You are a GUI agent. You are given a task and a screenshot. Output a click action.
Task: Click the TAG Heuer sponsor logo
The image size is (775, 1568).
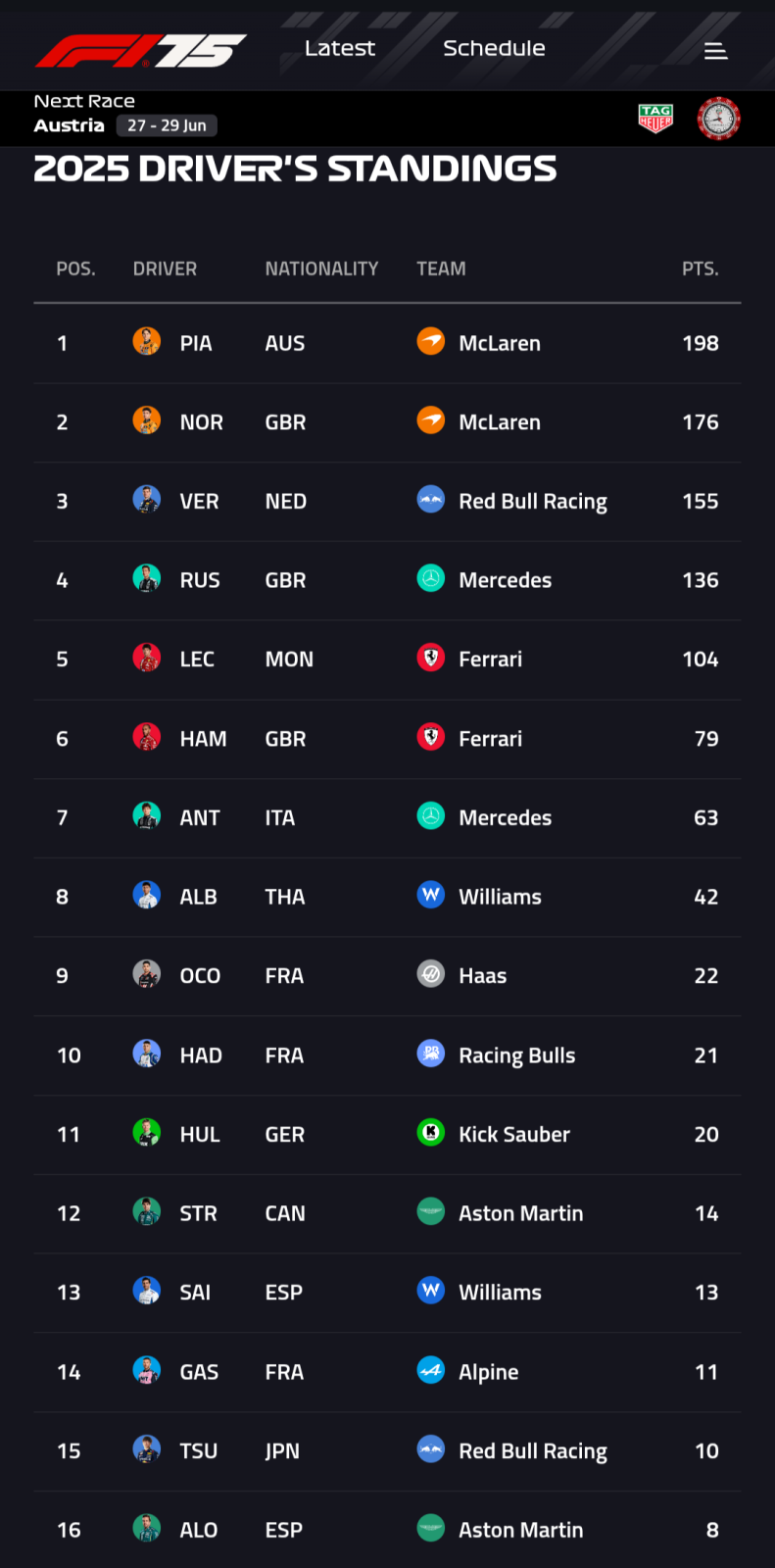click(655, 119)
